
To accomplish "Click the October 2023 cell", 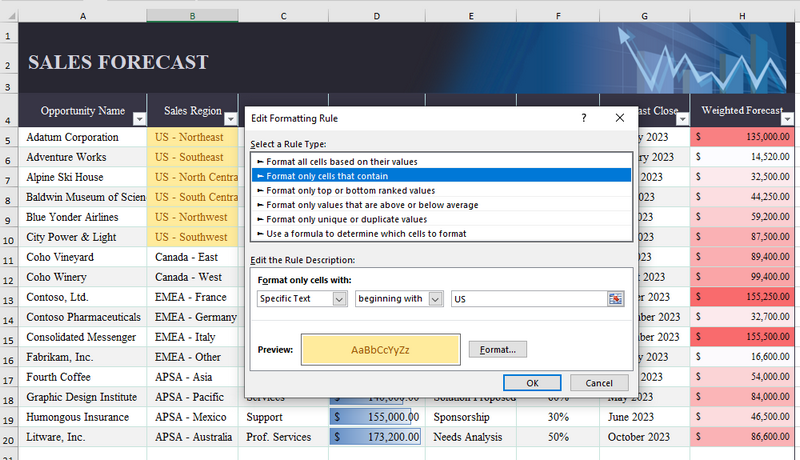I will pos(644,437).
